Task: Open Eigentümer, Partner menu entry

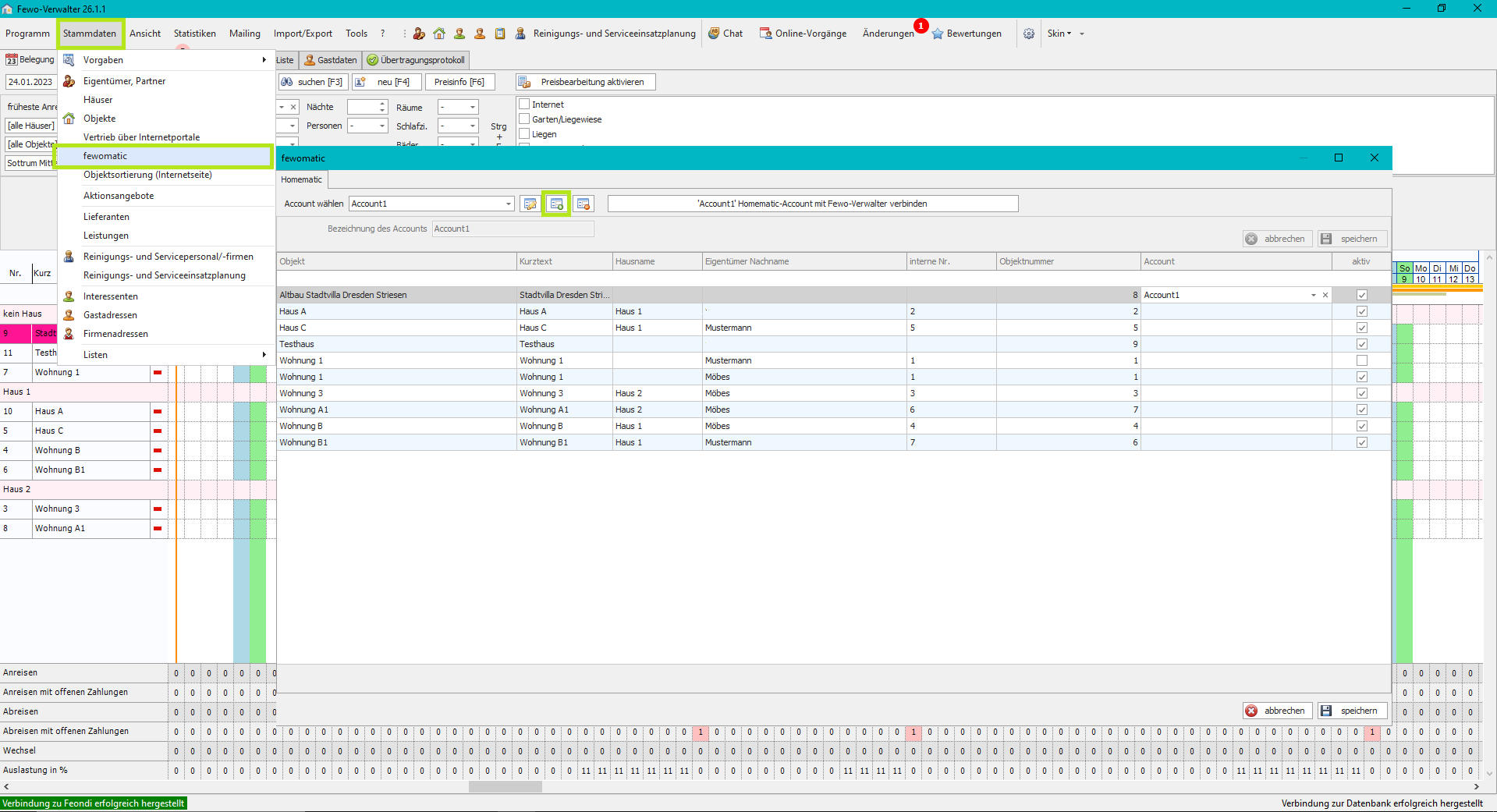Action: 124,81
